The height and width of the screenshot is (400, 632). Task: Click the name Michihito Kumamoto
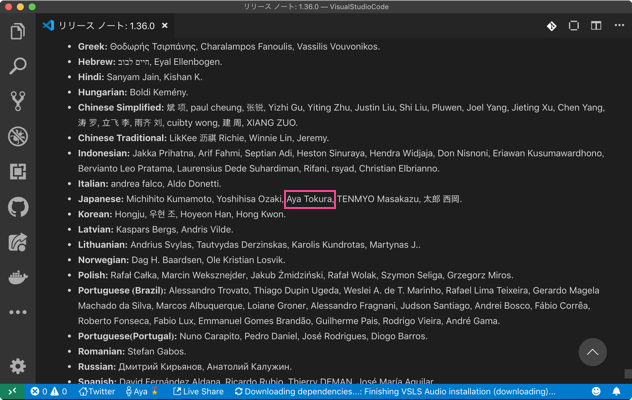169,199
